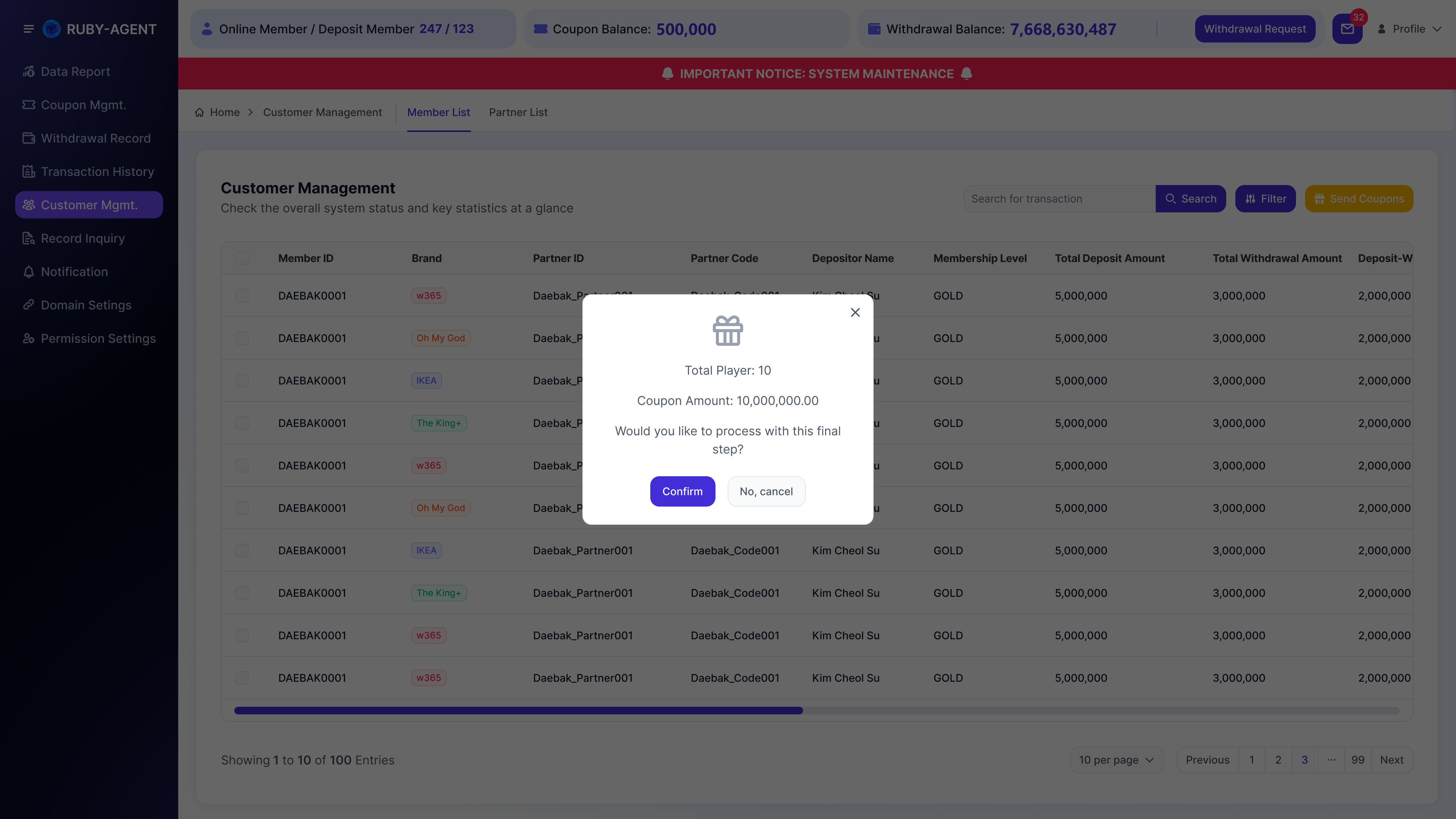Image resolution: width=1456 pixels, height=819 pixels.
Task: Click the magnifier icon in Search button
Action: click(1170, 199)
